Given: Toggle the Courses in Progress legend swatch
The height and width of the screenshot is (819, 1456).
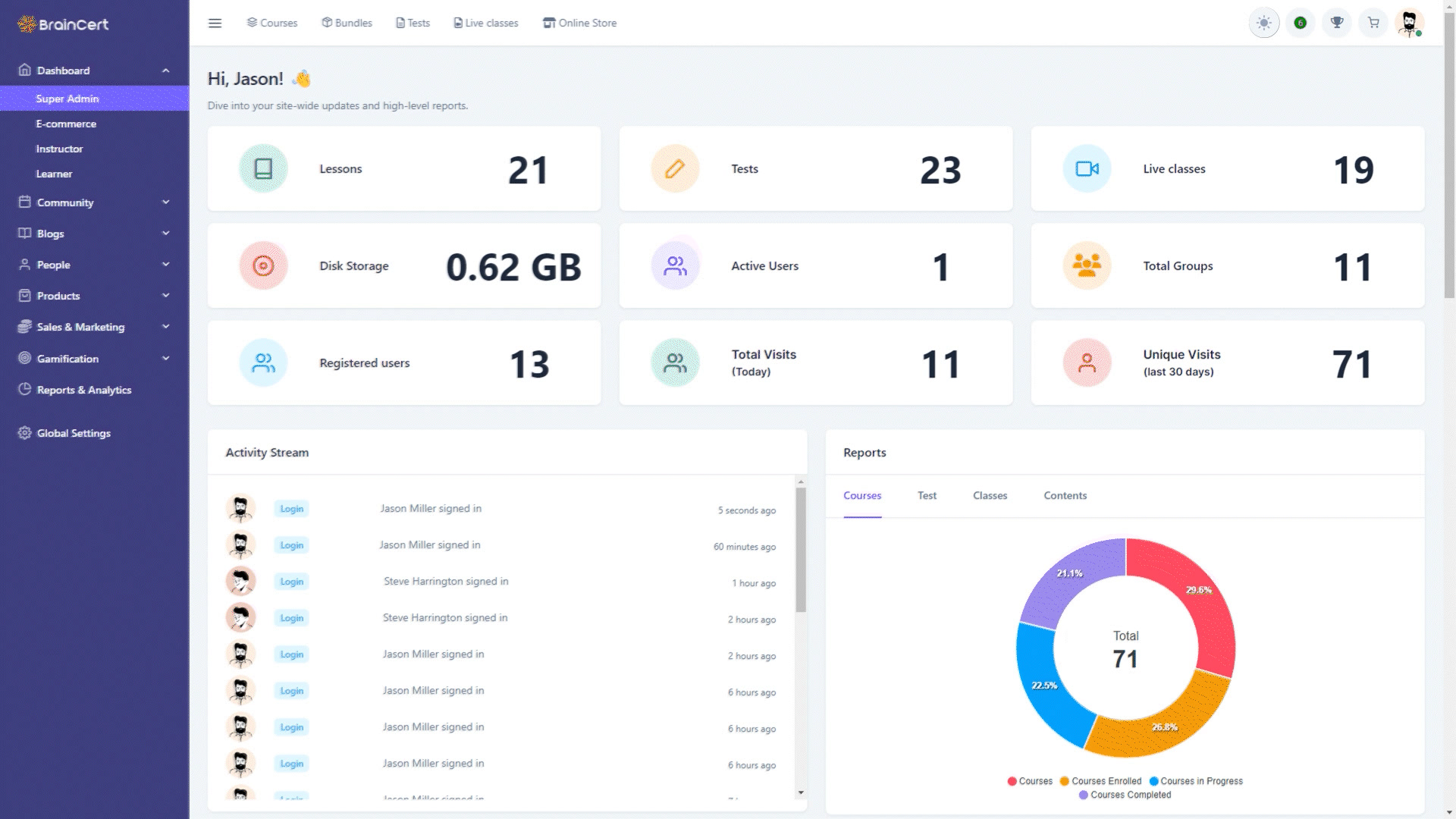Looking at the screenshot, I should (x=1153, y=781).
